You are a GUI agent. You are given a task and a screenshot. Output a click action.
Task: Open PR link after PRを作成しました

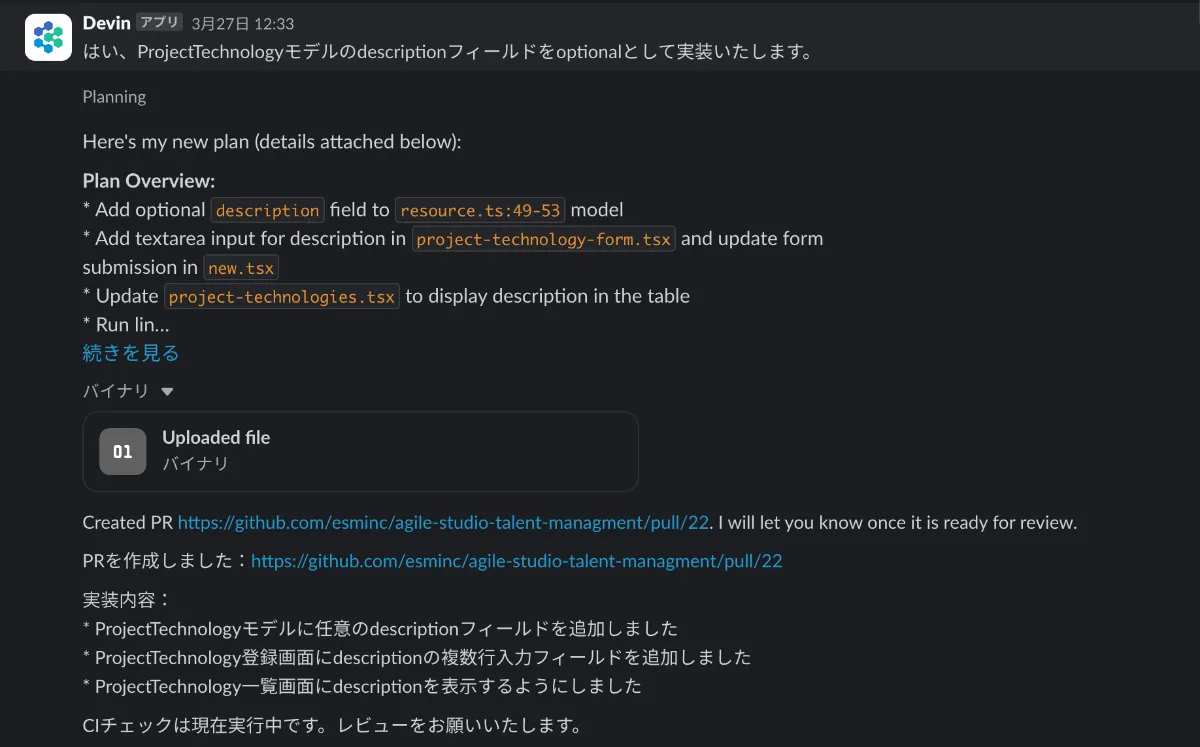pyautogui.click(x=516, y=561)
